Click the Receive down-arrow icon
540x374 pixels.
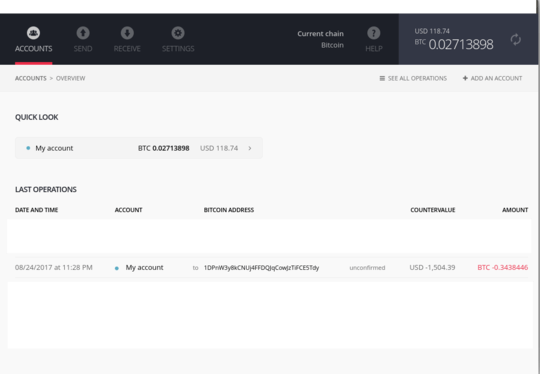pyautogui.click(x=127, y=33)
